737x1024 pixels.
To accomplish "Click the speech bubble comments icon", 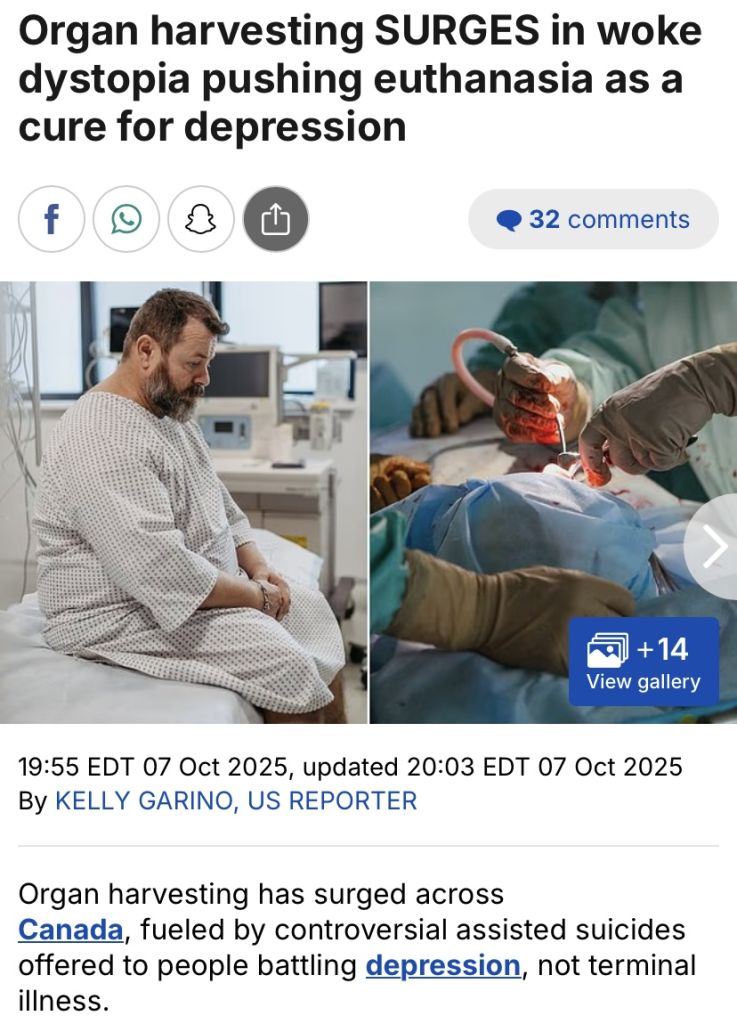I will click(x=509, y=221).
